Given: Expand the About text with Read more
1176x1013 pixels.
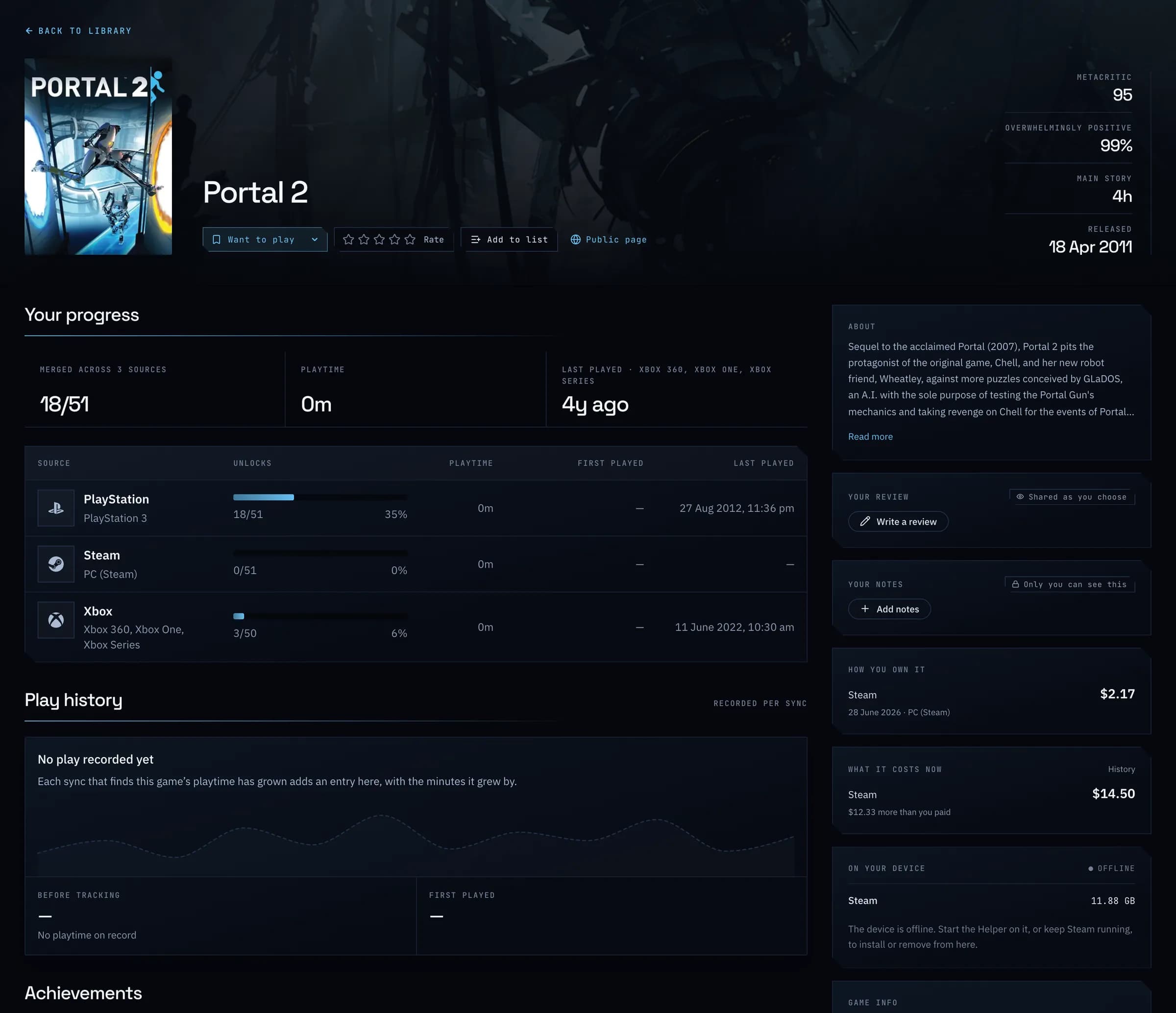Looking at the screenshot, I should 870,436.
